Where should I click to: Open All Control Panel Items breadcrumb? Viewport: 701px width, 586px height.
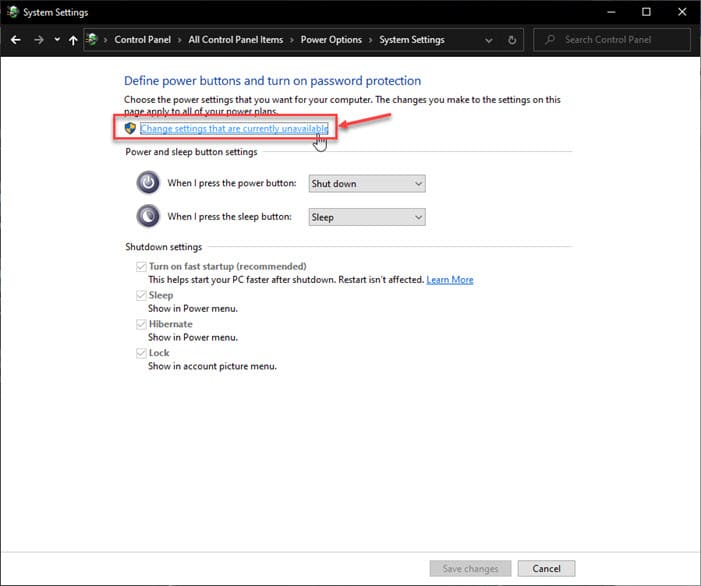pyautogui.click(x=236, y=39)
